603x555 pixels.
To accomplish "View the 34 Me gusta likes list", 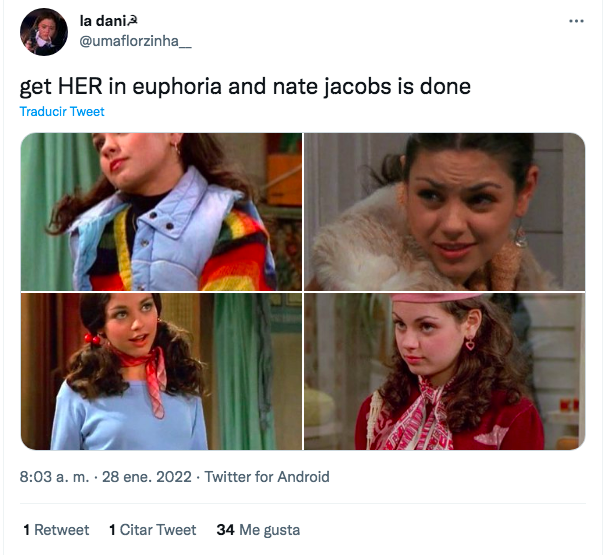I will pos(258,530).
